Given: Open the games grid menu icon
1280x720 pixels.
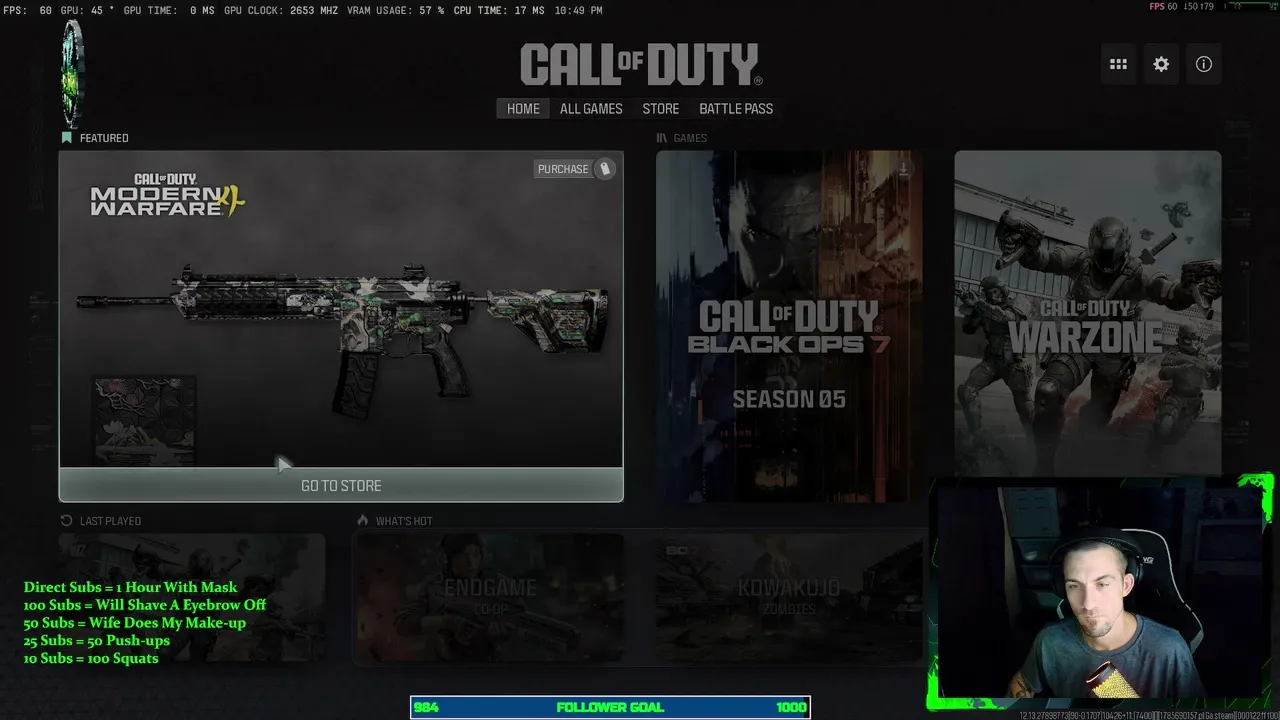Looking at the screenshot, I should click(1118, 64).
